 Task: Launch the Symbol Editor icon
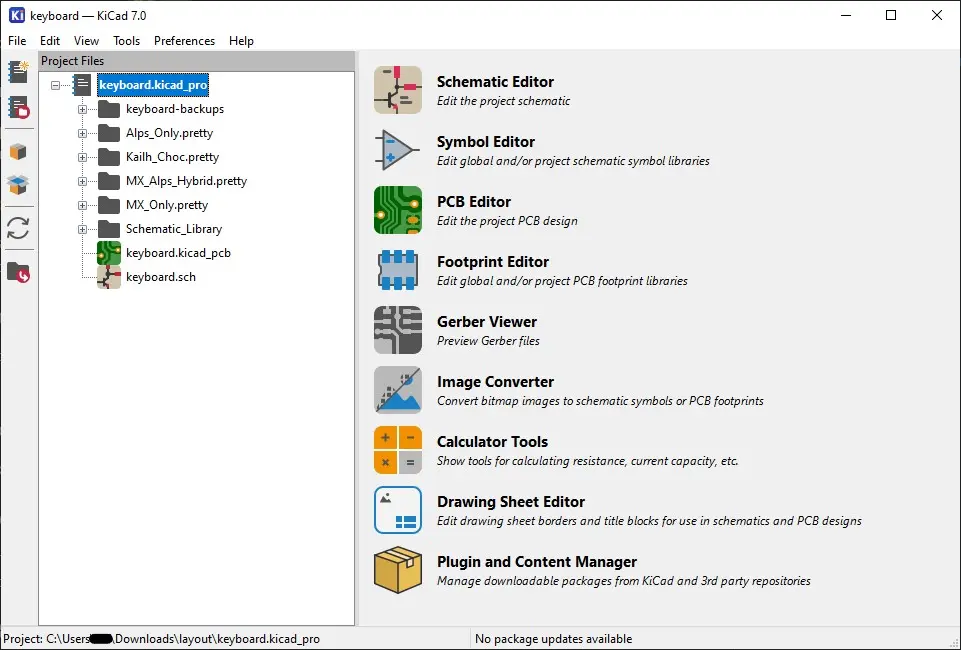point(398,150)
